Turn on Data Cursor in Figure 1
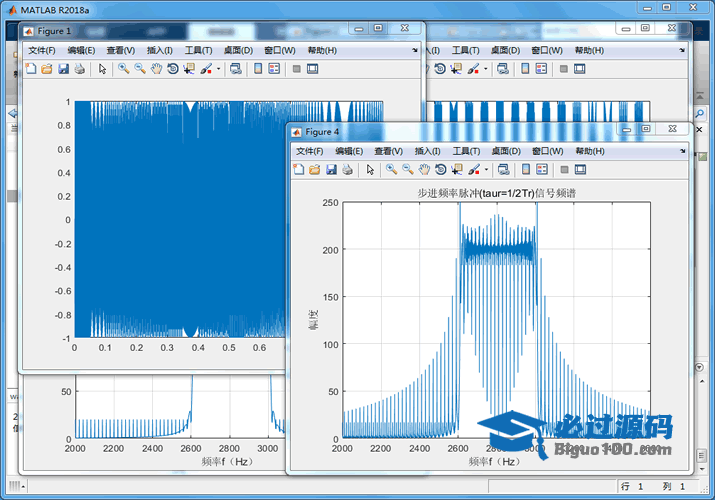Image resolution: width=715 pixels, height=500 pixels. [189, 69]
